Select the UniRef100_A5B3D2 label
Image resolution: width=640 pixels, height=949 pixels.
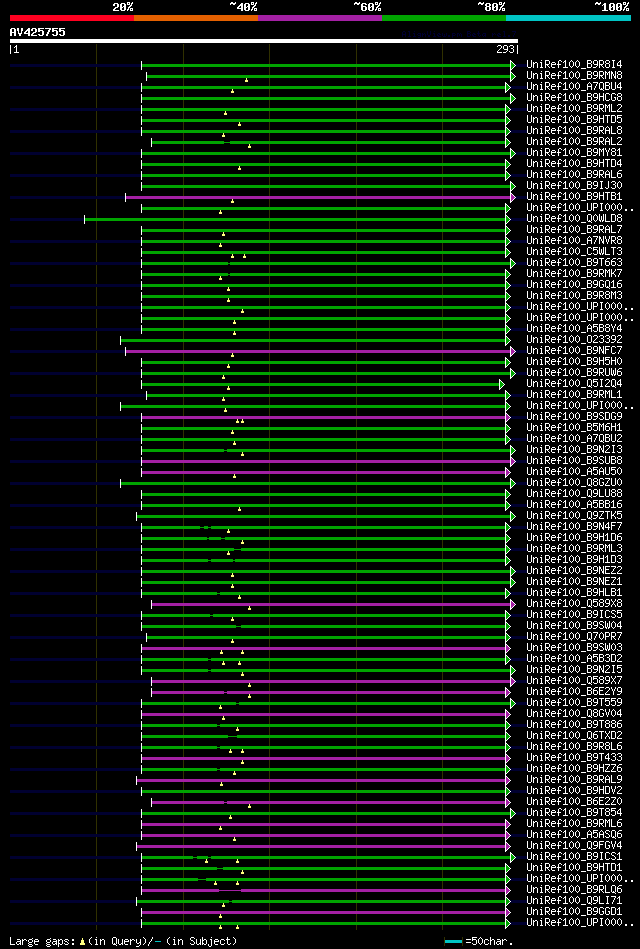[575, 658]
